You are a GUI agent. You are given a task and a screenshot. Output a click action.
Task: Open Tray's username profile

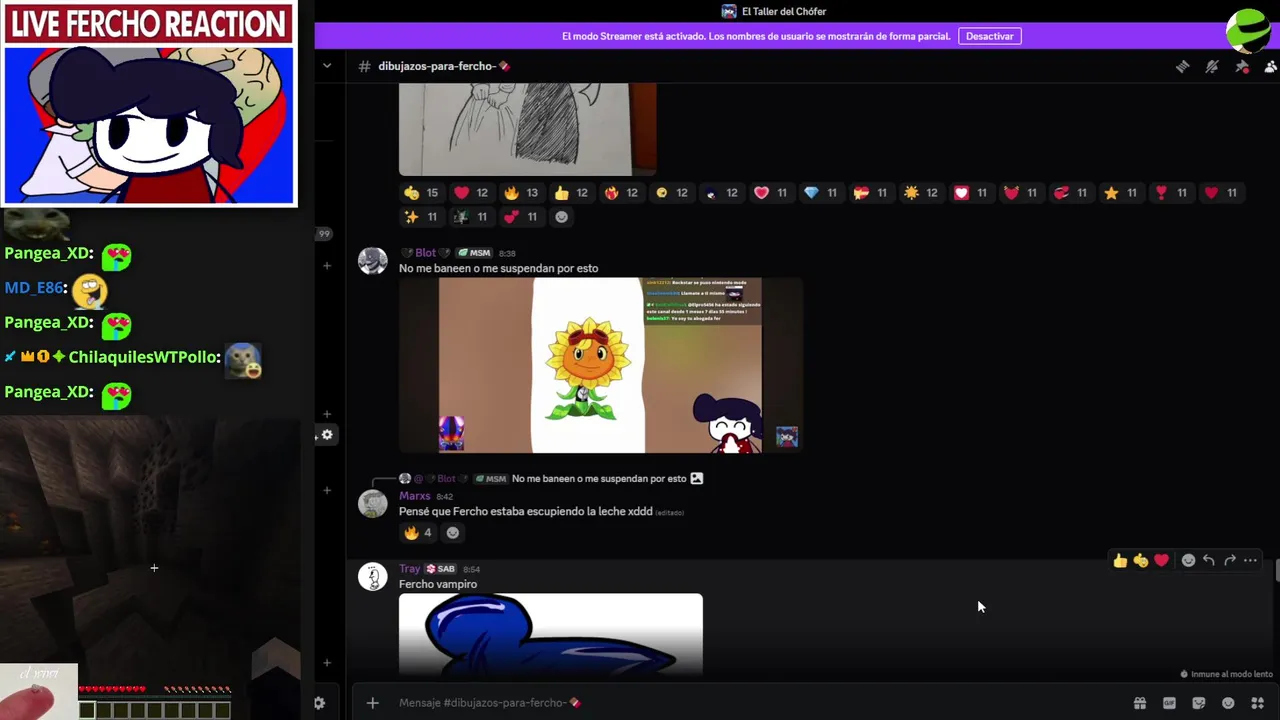coord(410,569)
